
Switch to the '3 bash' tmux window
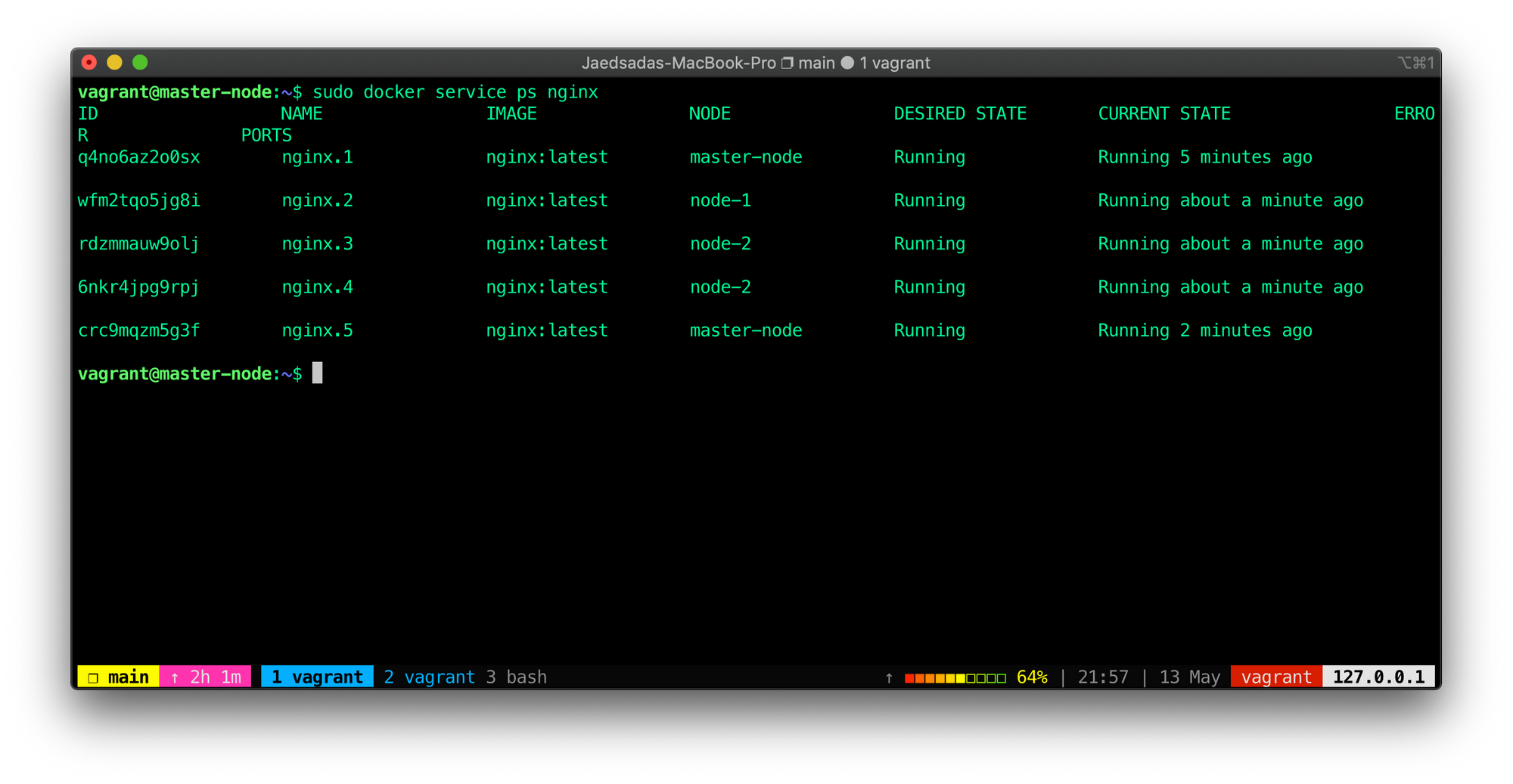pos(516,677)
